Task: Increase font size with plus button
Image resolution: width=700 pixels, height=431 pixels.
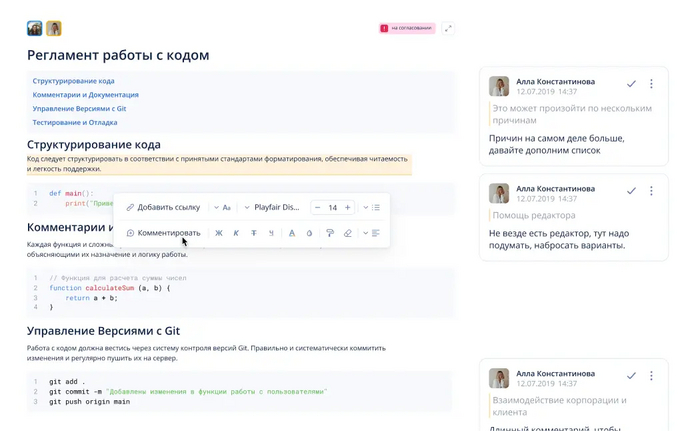Action: pos(347,207)
